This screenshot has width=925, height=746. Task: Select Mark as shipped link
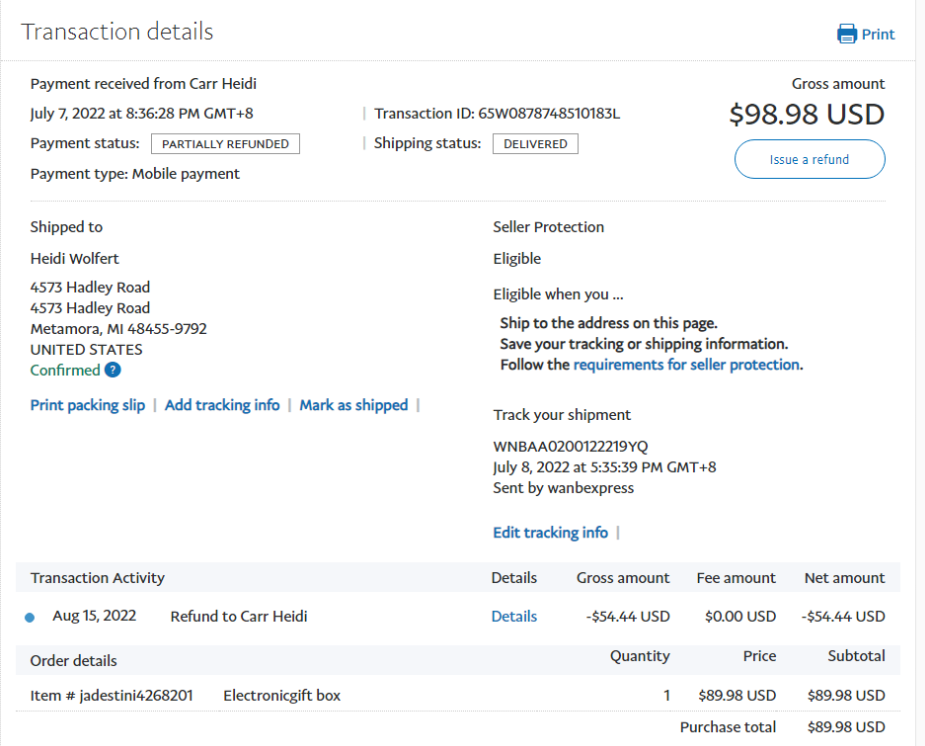coord(353,405)
